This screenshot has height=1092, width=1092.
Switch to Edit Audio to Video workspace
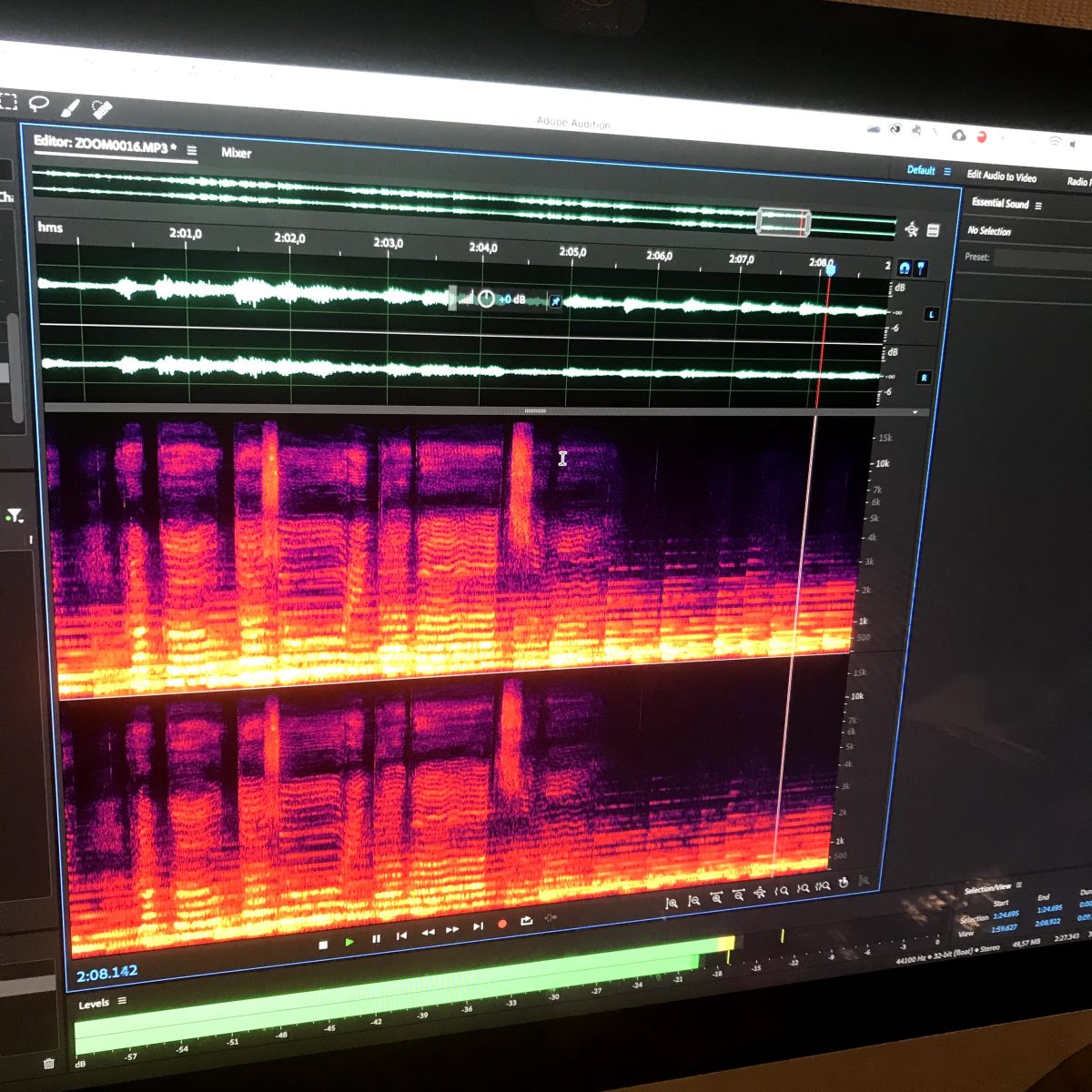[x=1001, y=177]
